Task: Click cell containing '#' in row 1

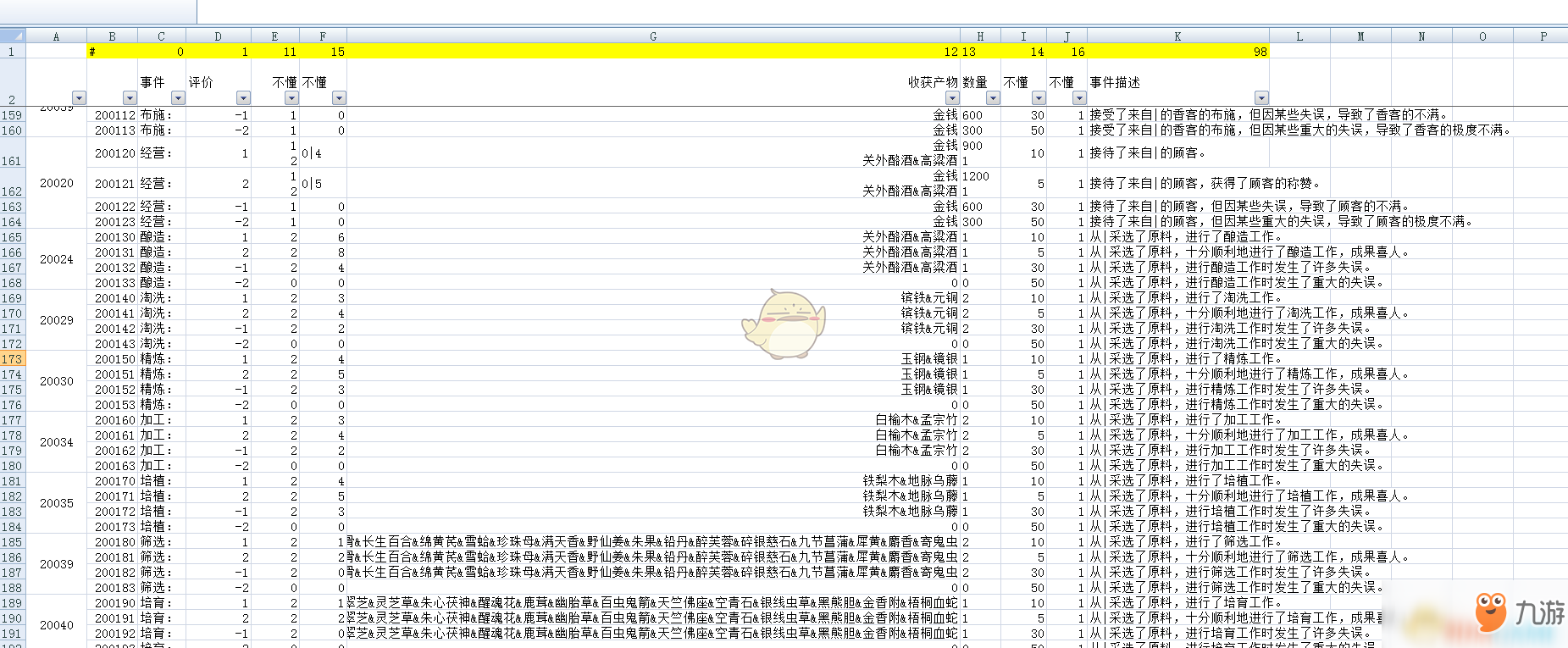Action: (112, 52)
